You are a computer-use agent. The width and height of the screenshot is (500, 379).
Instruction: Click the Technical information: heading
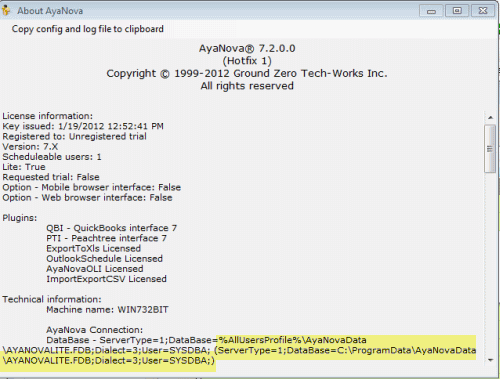[x=52, y=299]
